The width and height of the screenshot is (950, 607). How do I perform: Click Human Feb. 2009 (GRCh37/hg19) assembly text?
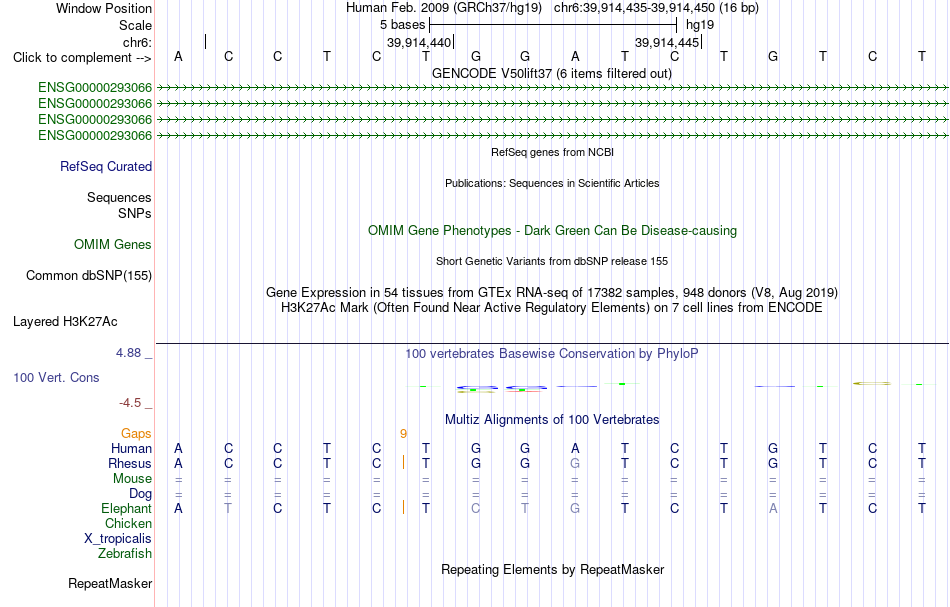(444, 8)
